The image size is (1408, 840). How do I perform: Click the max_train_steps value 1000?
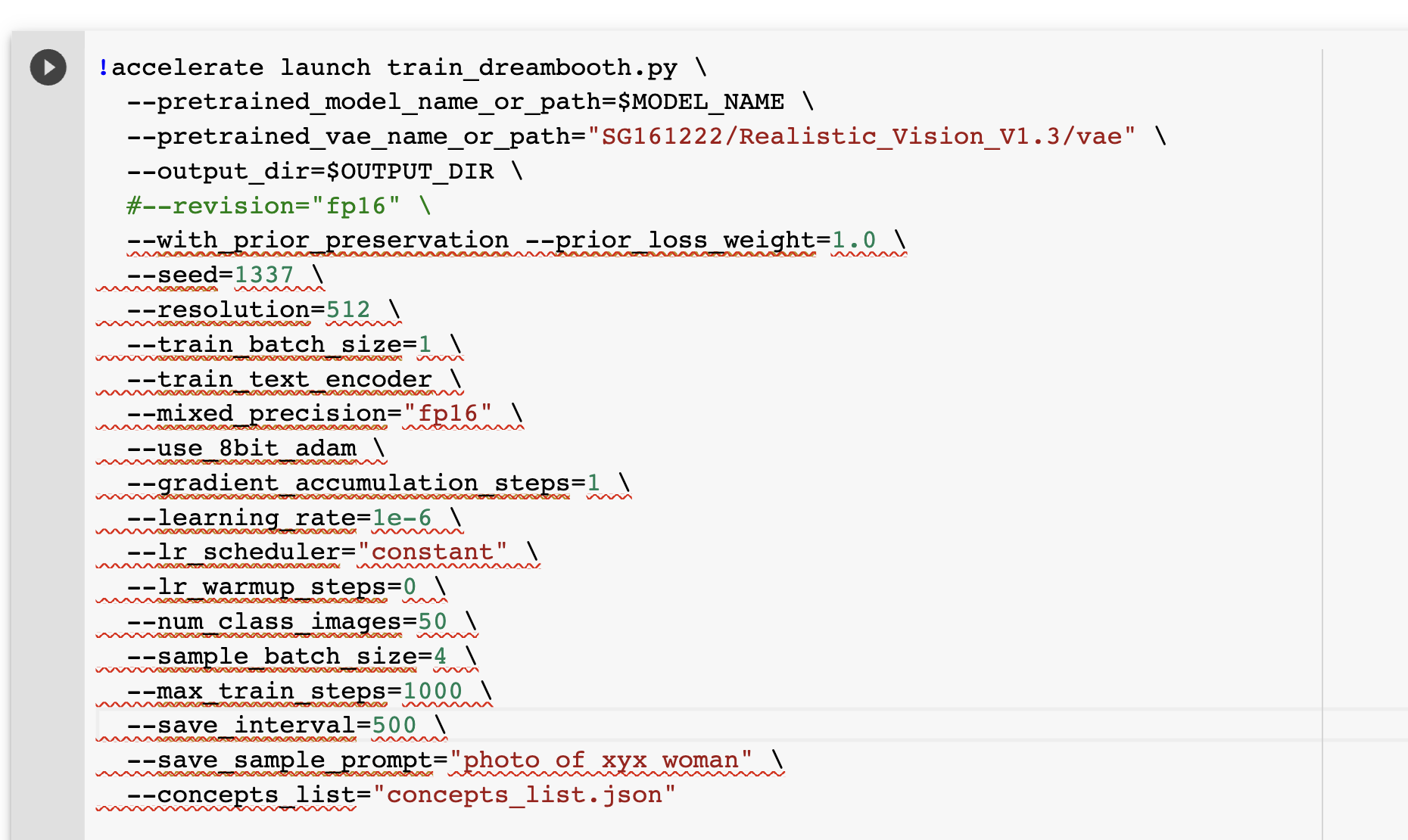[433, 690]
